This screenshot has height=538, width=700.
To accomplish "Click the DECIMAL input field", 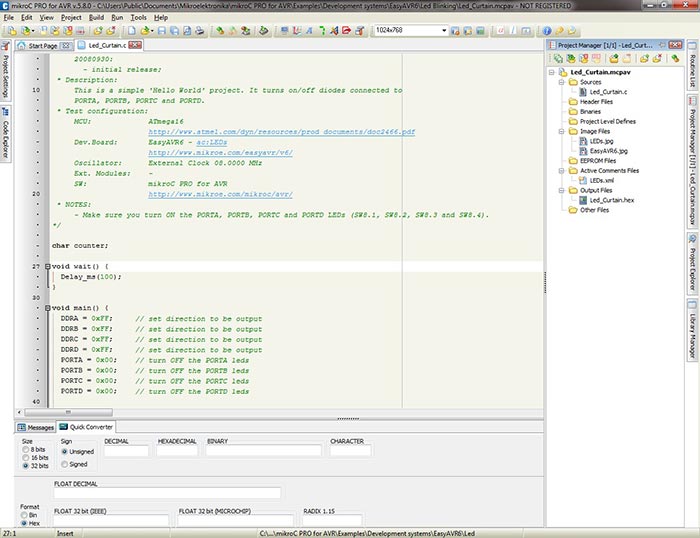I will click(x=126, y=451).
